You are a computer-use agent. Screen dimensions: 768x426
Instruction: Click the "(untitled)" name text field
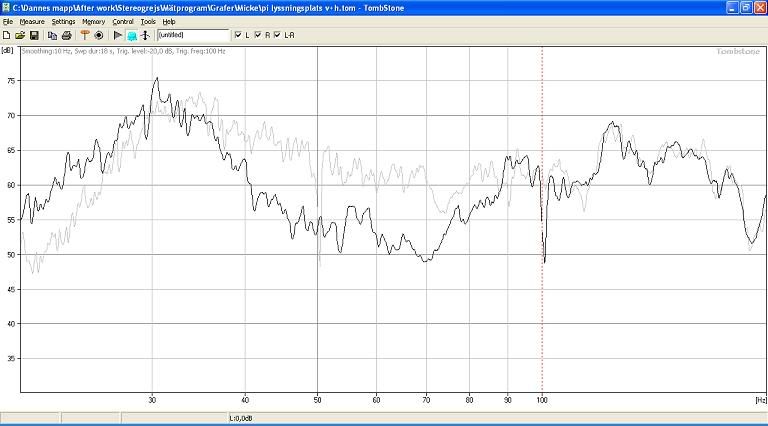(192, 35)
